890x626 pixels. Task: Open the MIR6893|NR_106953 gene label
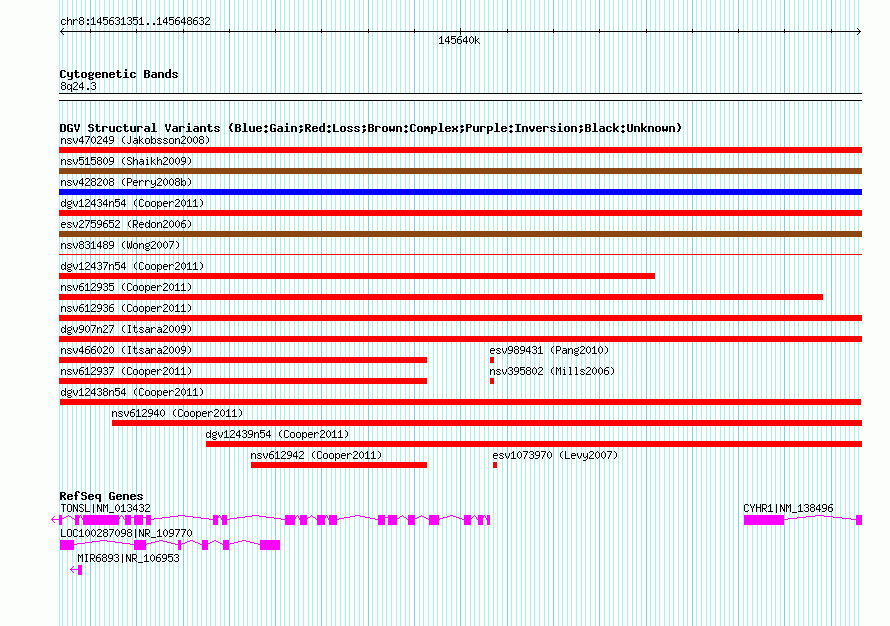coord(128,558)
